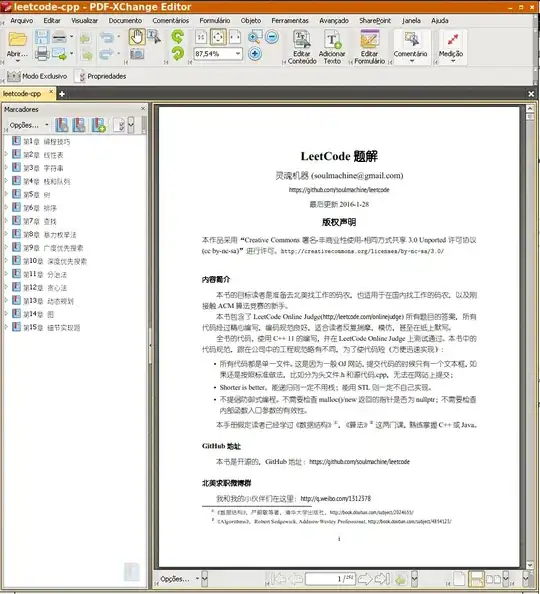Click the Save floppy disk icon
540x594 pixels.
(42, 37)
